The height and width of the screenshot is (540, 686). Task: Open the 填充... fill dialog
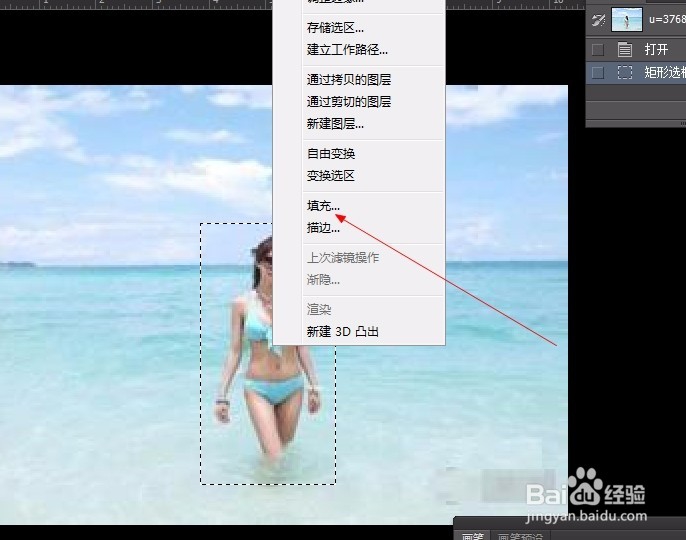[323, 206]
